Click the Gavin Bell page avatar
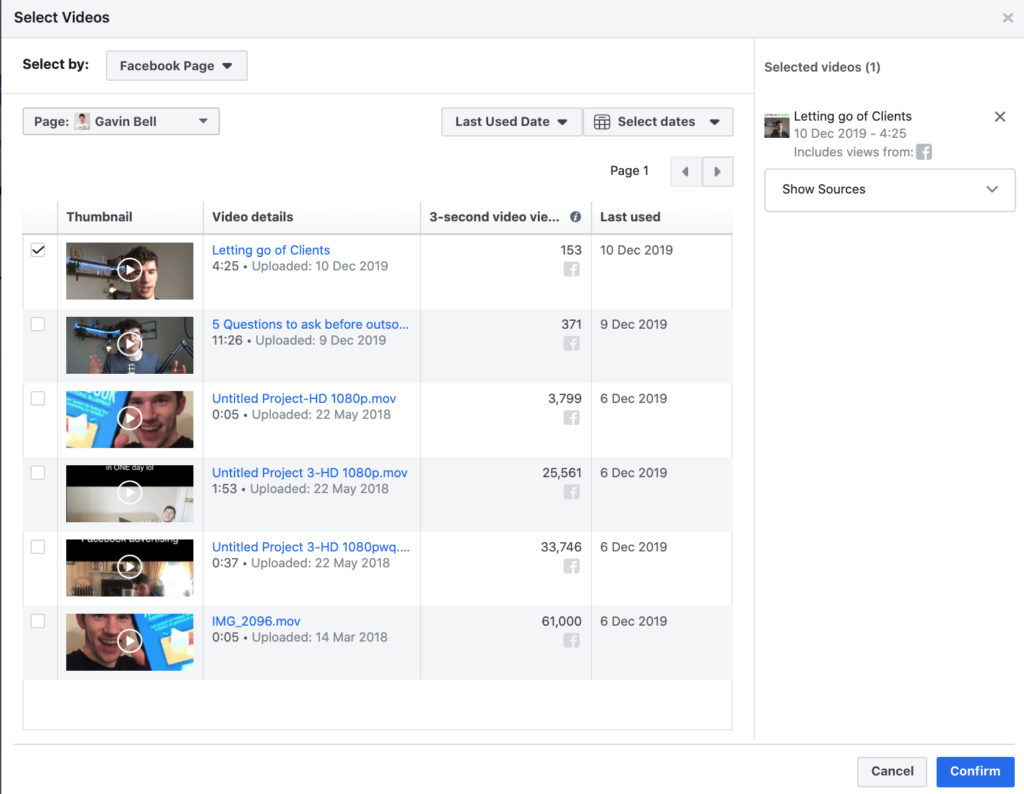This screenshot has height=794, width=1024. pyautogui.click(x=84, y=121)
